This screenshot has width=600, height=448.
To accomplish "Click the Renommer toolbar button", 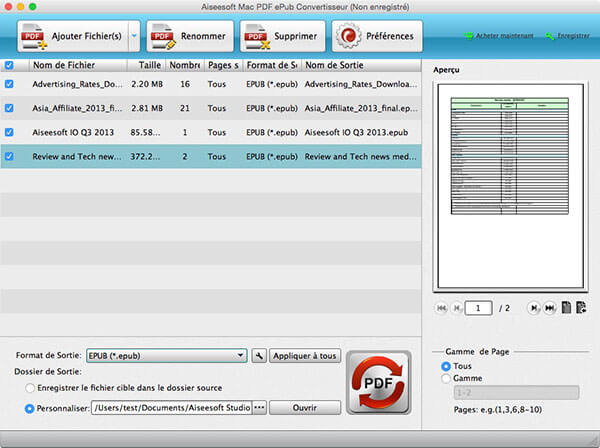I will [x=188, y=37].
